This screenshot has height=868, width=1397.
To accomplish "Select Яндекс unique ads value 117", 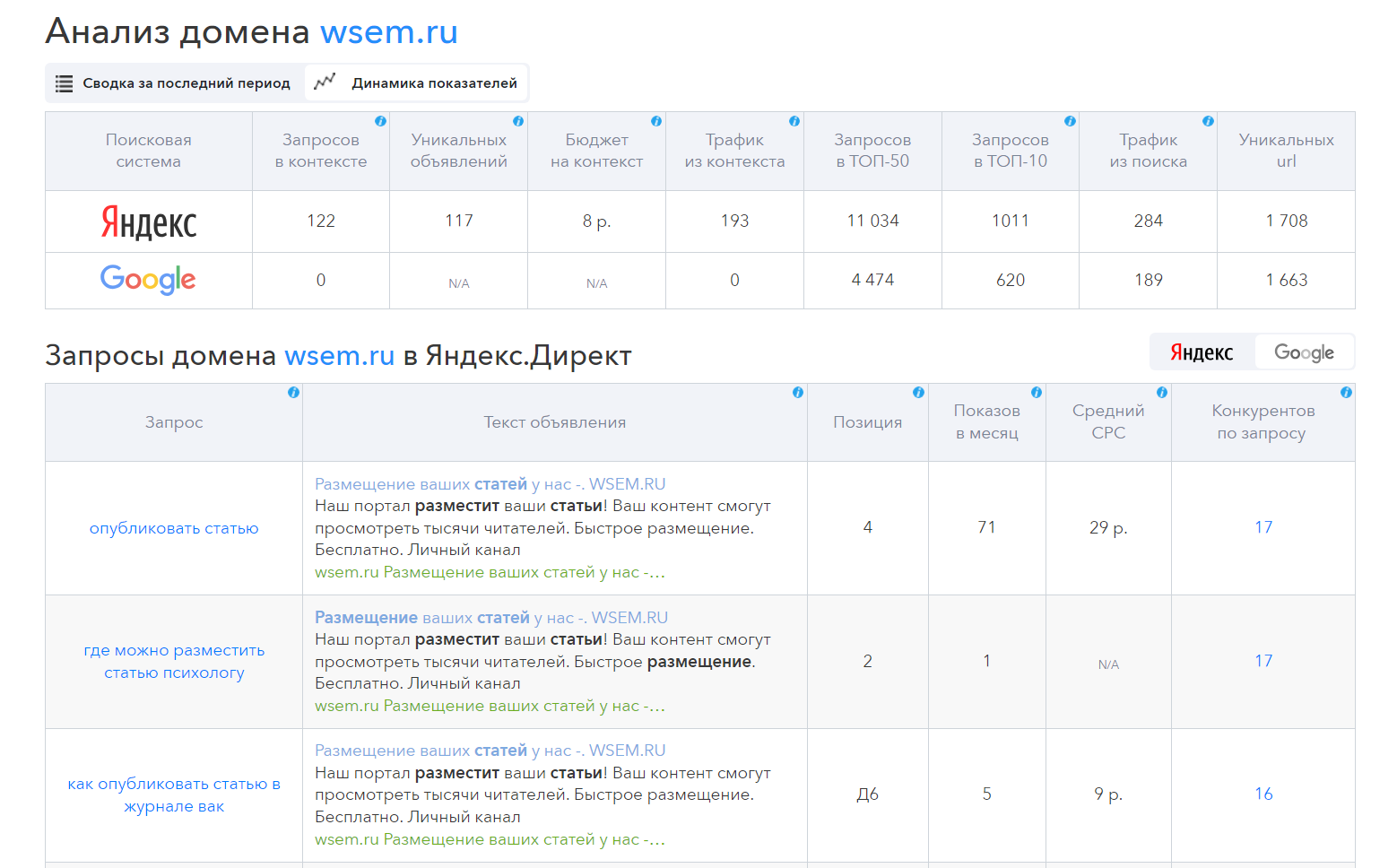I will click(x=459, y=221).
